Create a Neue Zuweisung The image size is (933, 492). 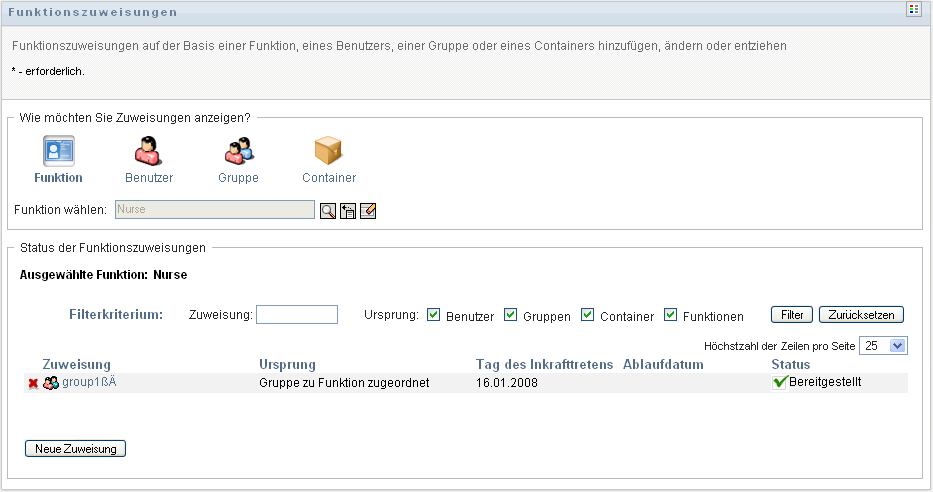click(75, 449)
